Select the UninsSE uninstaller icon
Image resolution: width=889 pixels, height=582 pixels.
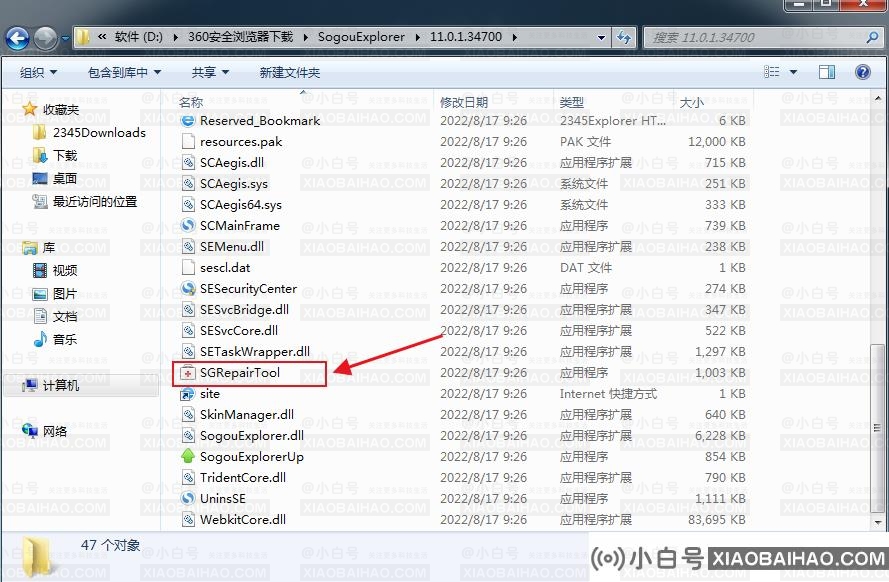point(188,498)
